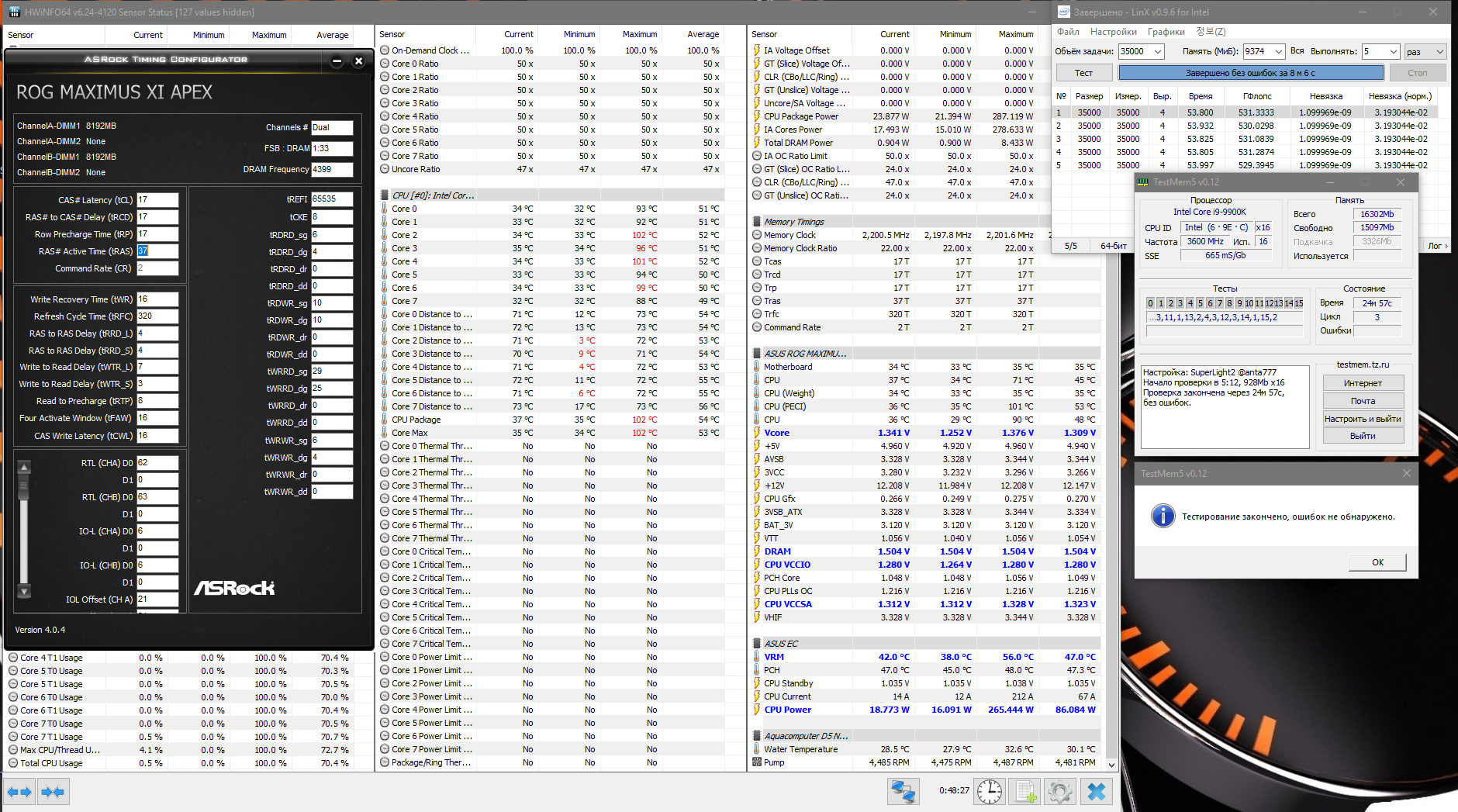Click the ASUS EC section icon
Image resolution: width=1458 pixels, height=812 pixels.
click(757, 644)
